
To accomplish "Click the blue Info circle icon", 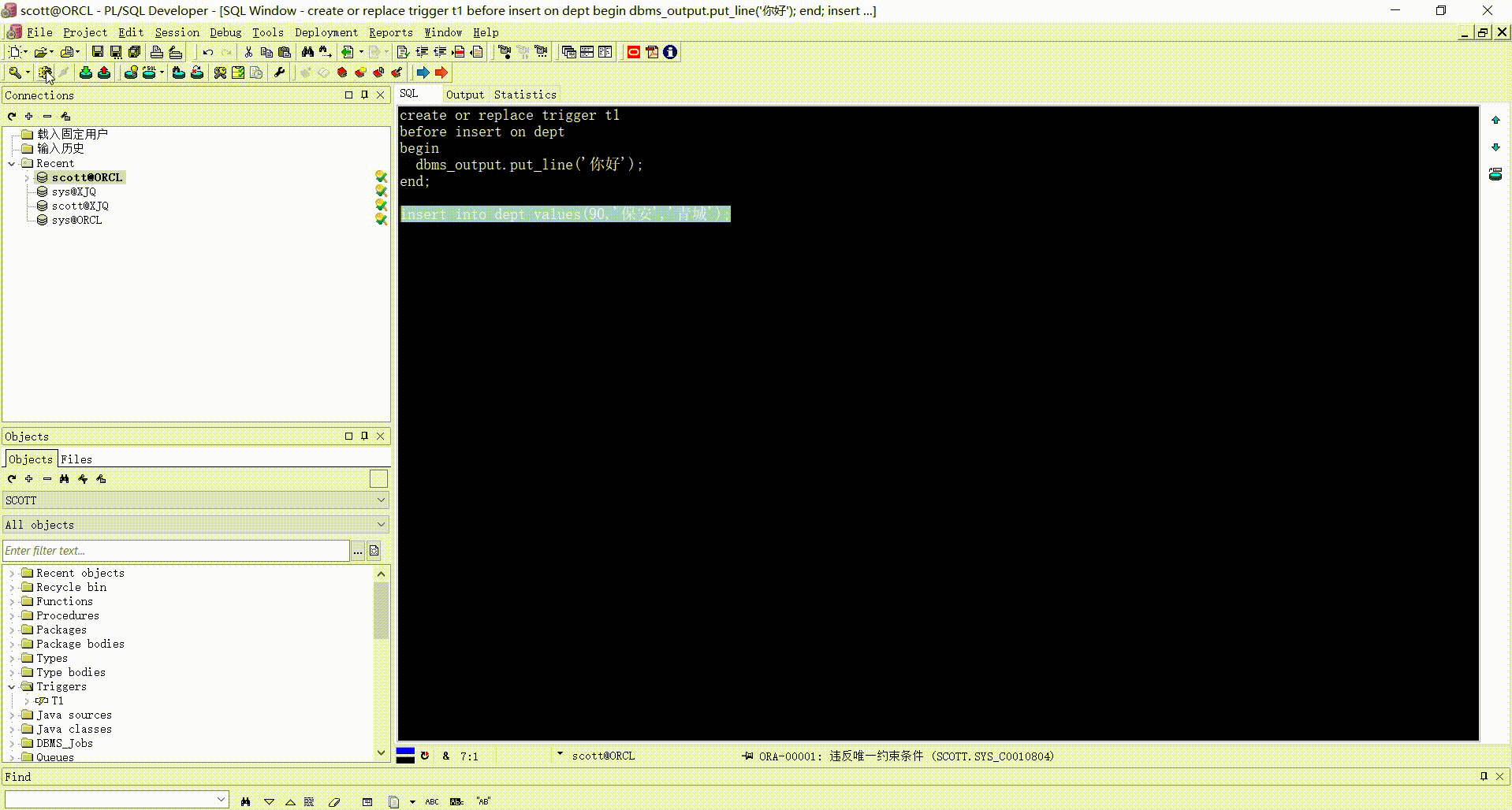I will [x=670, y=52].
